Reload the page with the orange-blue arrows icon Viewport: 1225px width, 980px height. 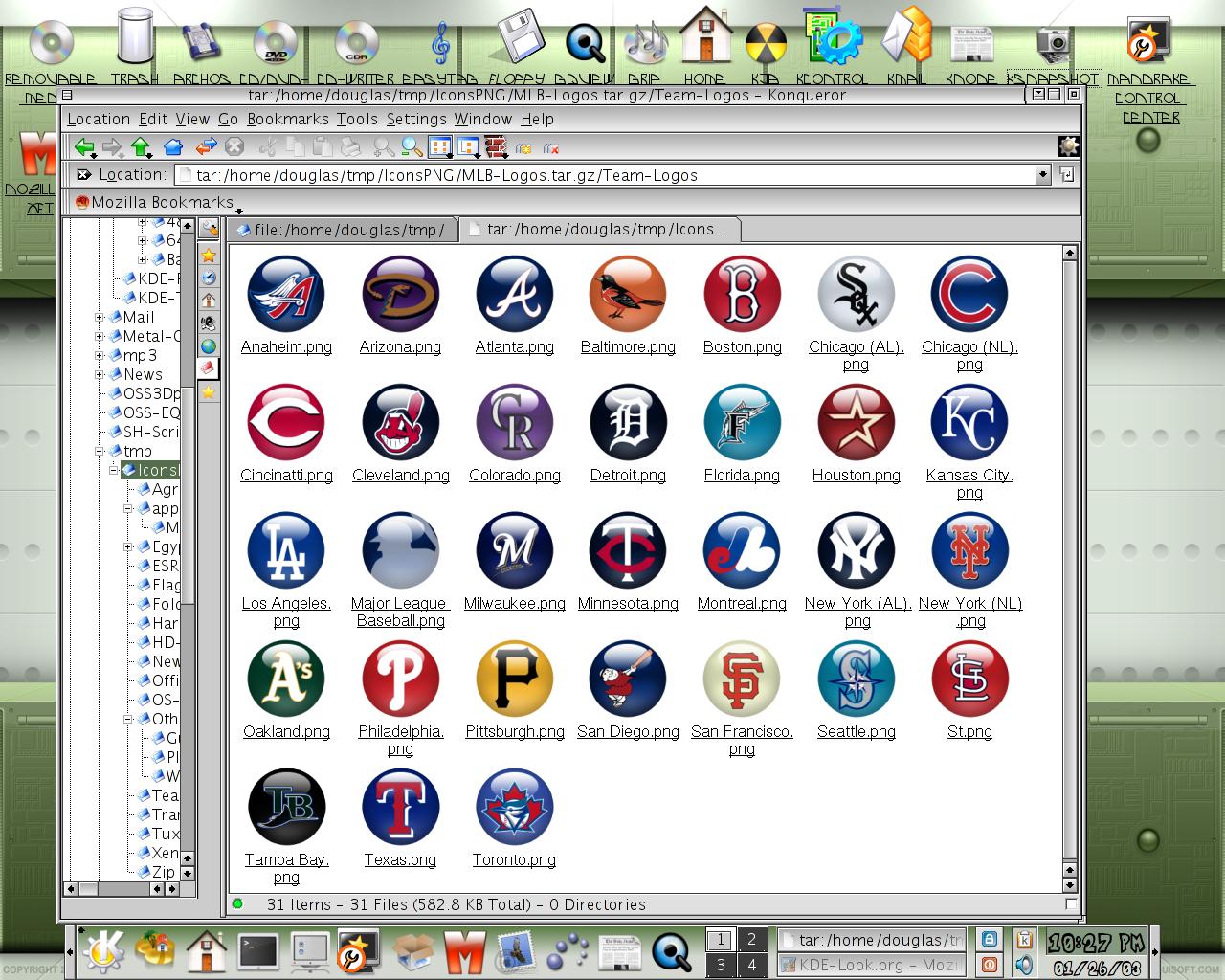point(206,146)
